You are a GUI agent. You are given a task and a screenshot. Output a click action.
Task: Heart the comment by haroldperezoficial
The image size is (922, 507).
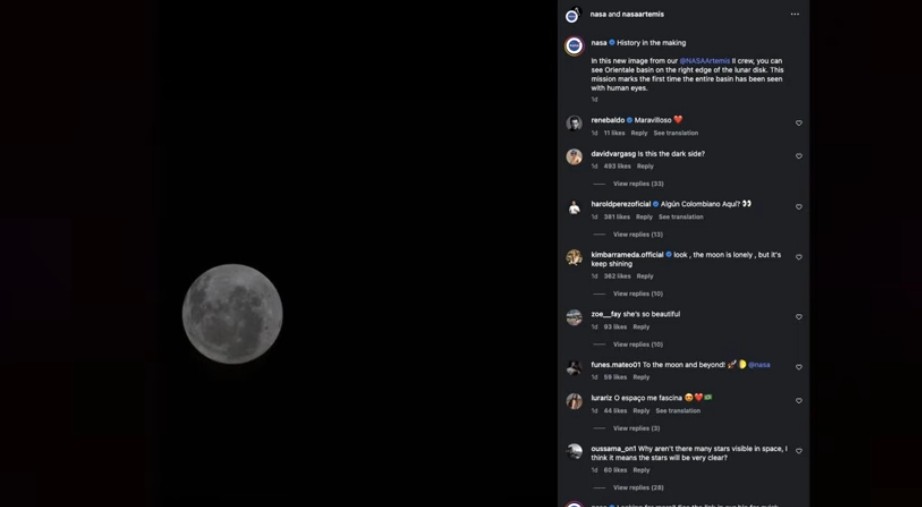pos(798,207)
